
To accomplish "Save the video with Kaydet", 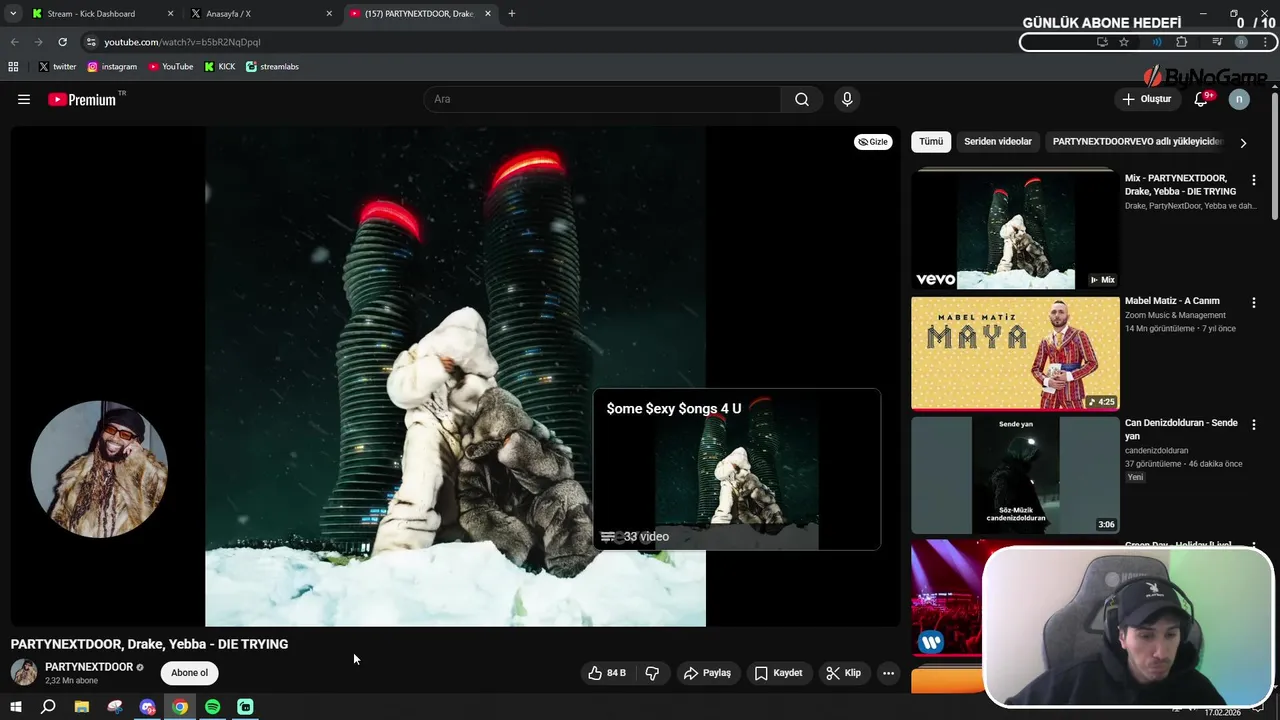I will [x=778, y=673].
